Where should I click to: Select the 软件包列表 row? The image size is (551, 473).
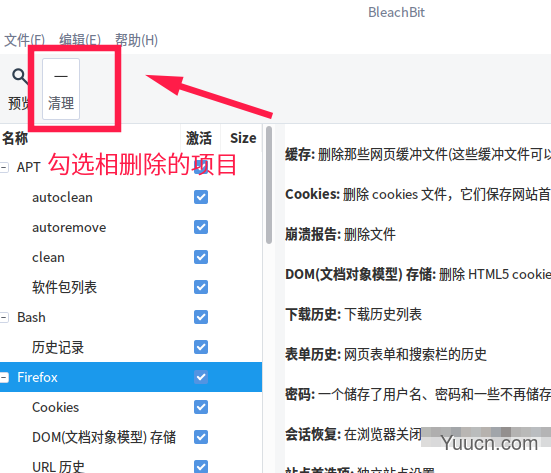tap(131, 287)
